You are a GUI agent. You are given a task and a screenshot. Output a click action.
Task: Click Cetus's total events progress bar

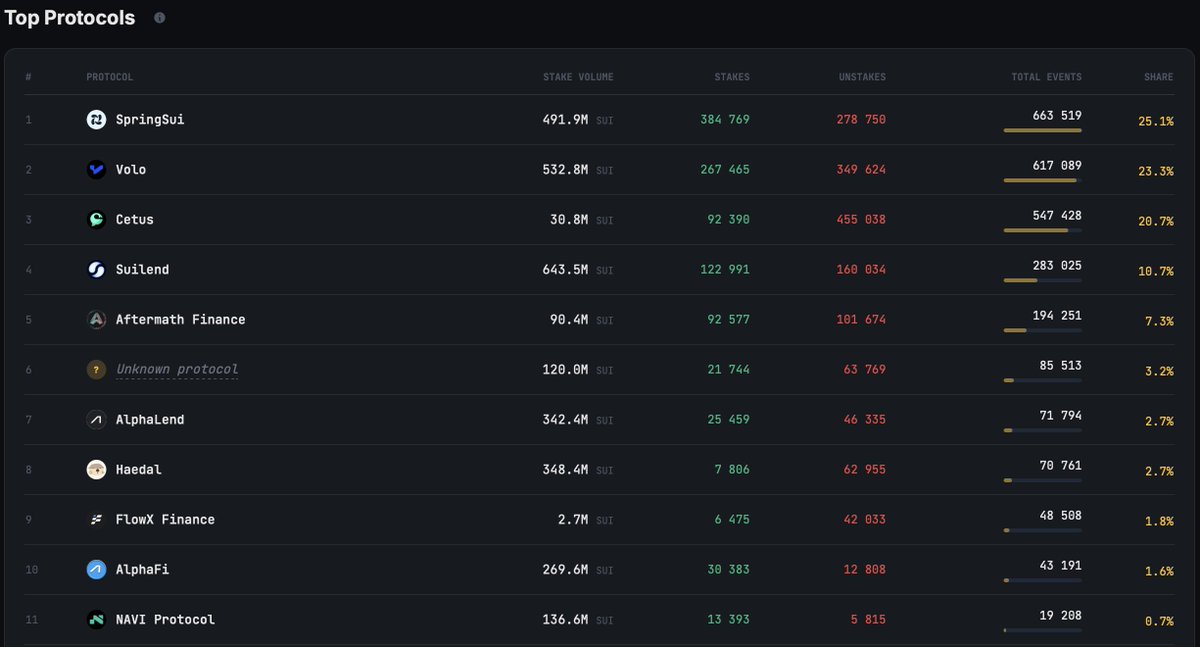click(x=1043, y=230)
